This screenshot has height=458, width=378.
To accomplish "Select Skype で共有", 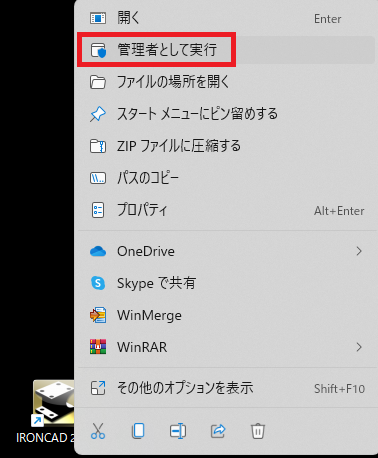I will click(227, 283).
